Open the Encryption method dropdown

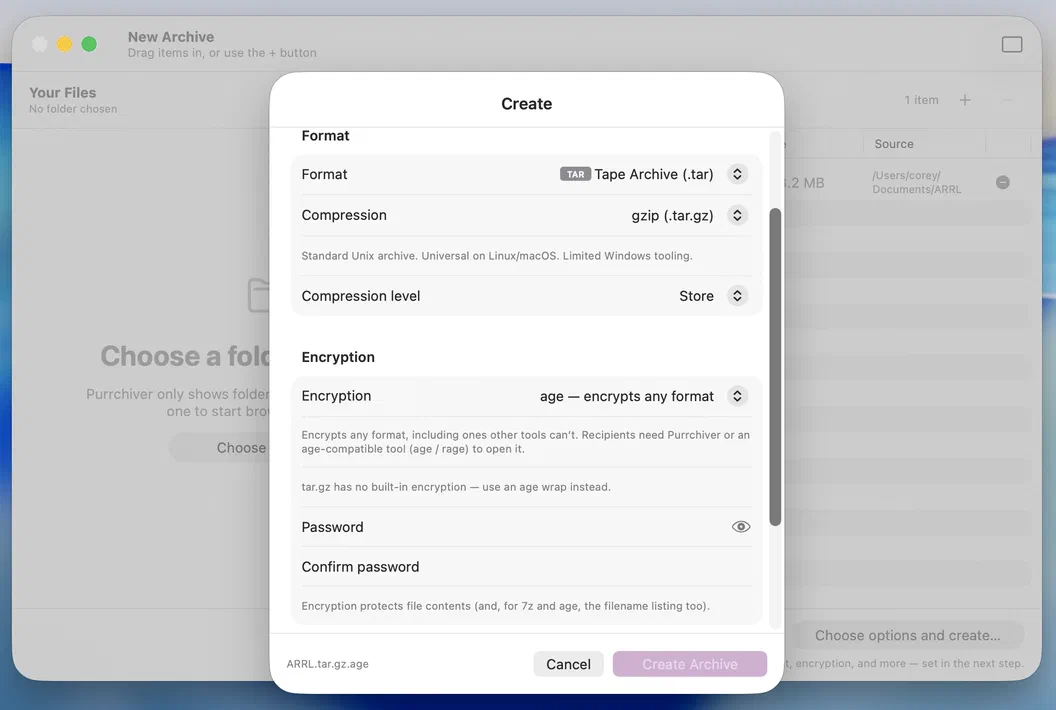click(737, 396)
